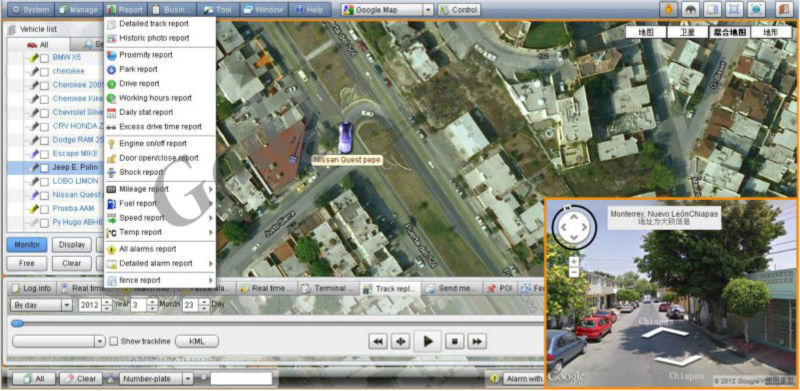Click the umbrella icon in top-right toolbar
Screen dimensions: 800x391
pos(691,9)
